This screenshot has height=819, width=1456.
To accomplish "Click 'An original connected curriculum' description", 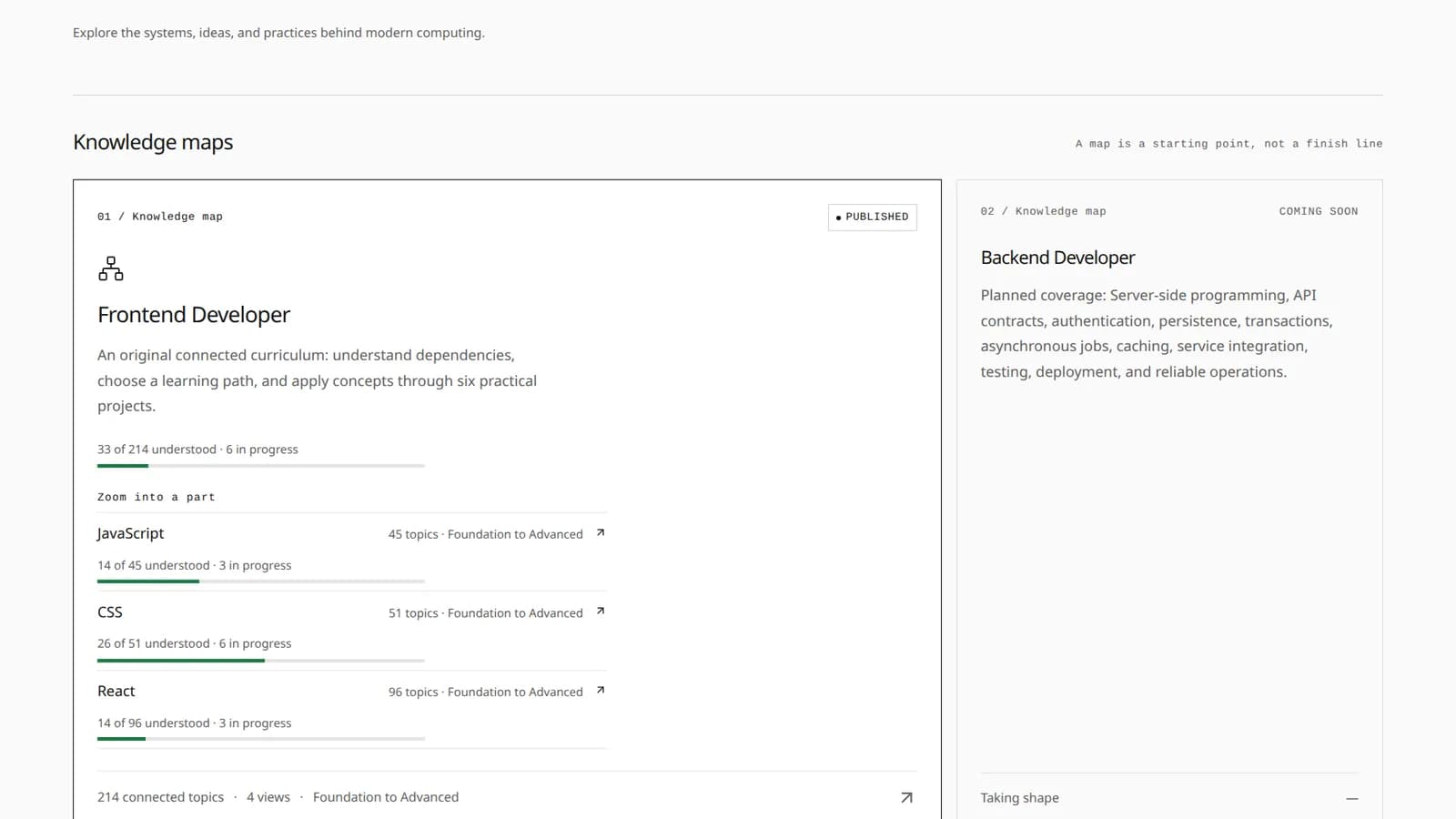I will 317,380.
